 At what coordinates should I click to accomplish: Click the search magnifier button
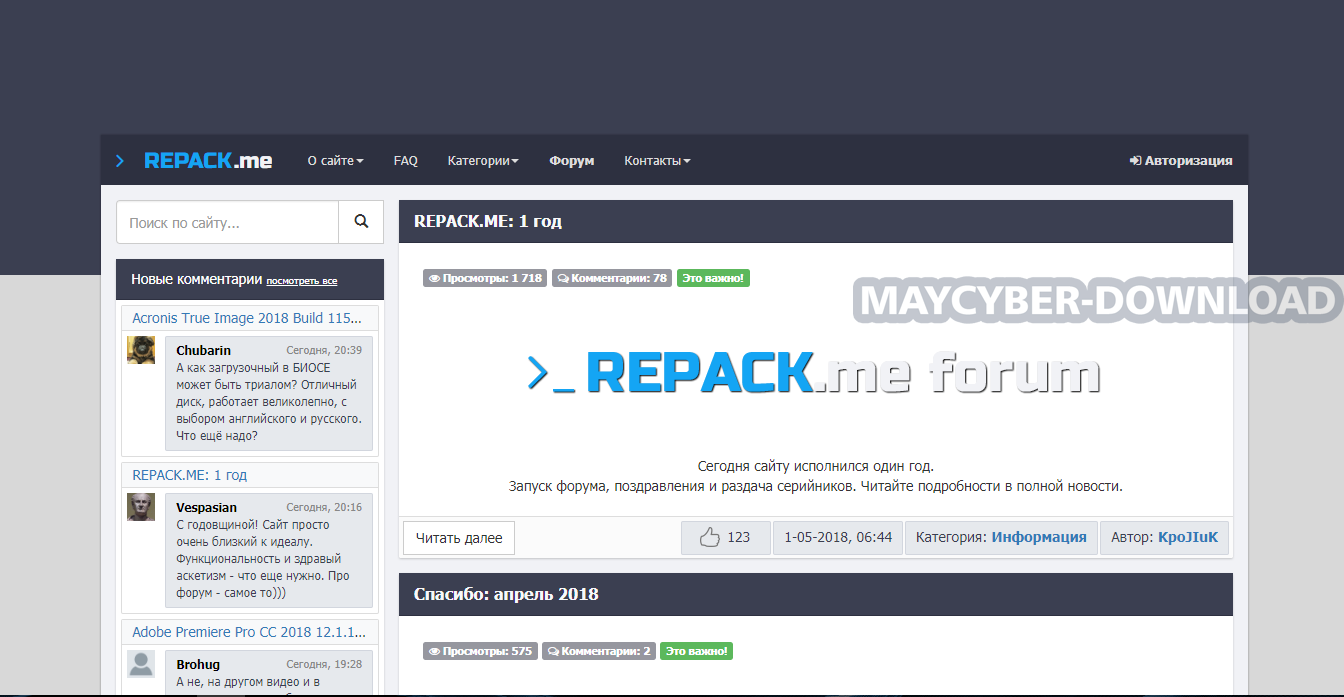(x=361, y=222)
